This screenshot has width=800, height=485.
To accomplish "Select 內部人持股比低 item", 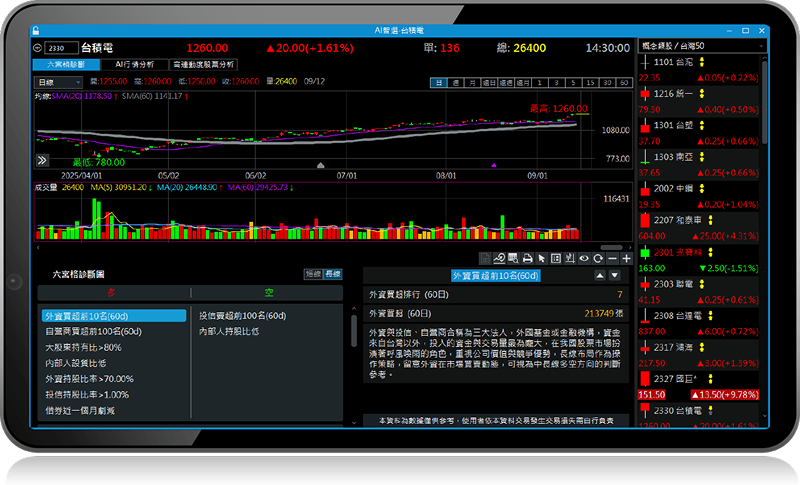I will point(229,331).
